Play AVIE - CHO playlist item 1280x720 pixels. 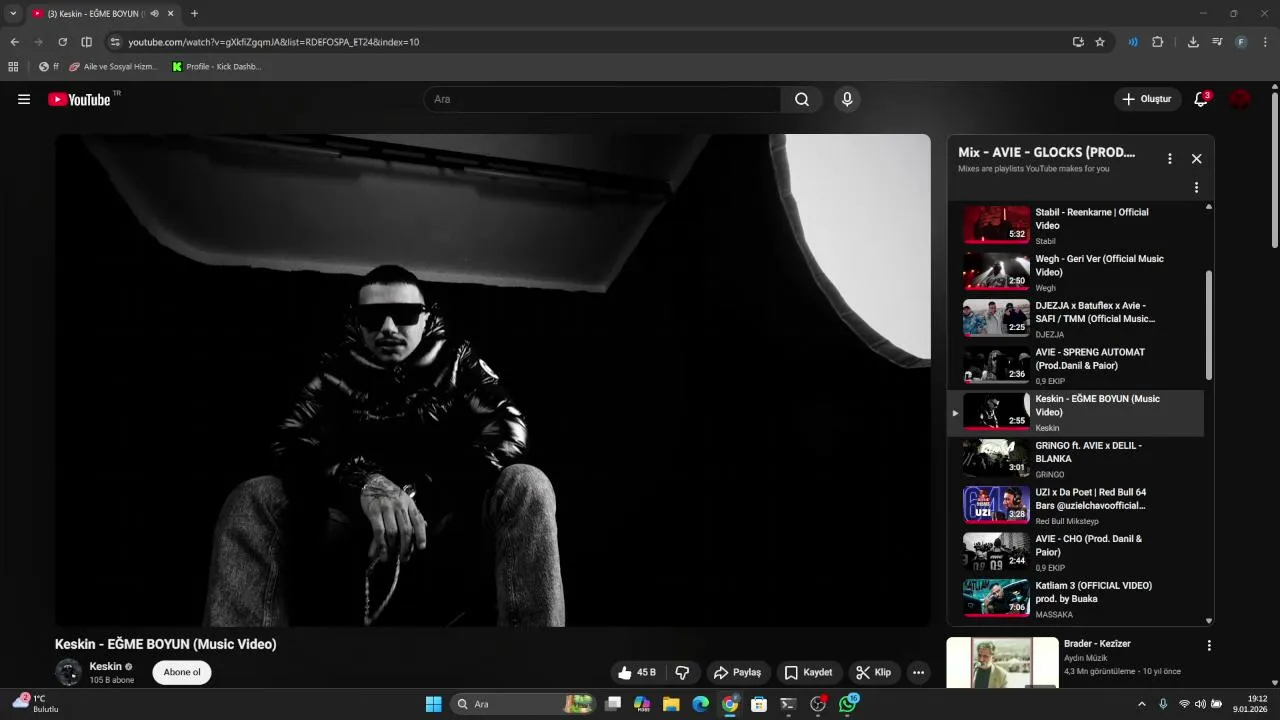(x=1076, y=552)
